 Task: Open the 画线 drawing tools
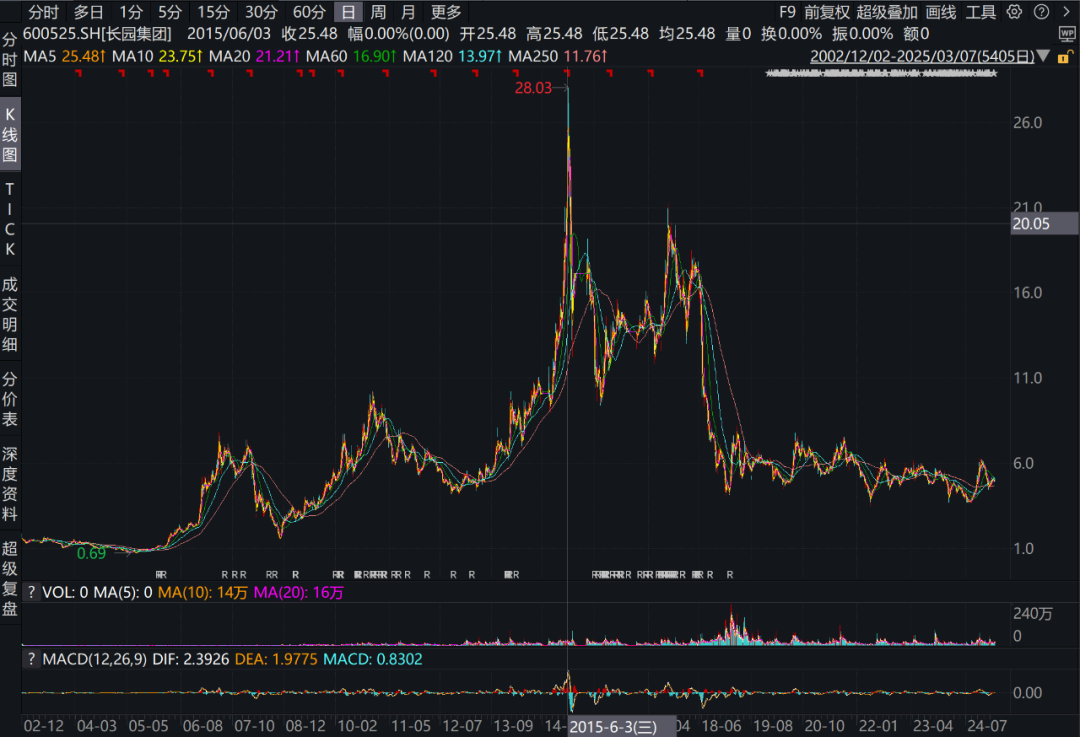[941, 12]
